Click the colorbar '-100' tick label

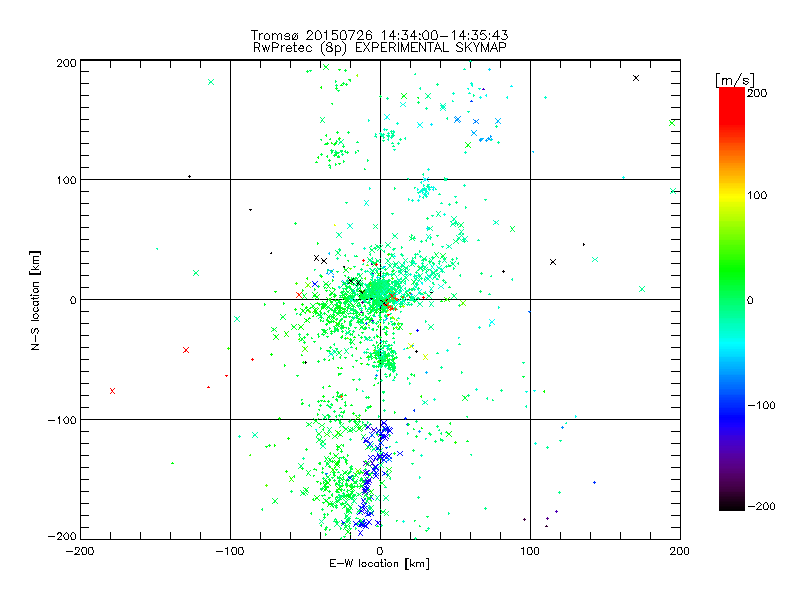[761, 406]
